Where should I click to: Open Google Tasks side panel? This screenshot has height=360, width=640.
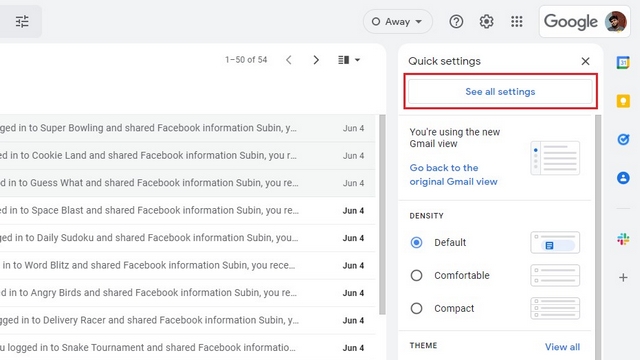tap(623, 139)
